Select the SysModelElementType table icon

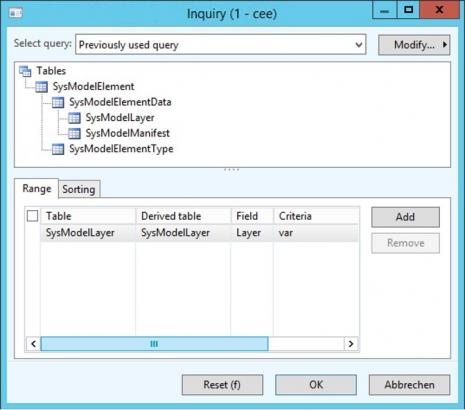click(x=58, y=149)
